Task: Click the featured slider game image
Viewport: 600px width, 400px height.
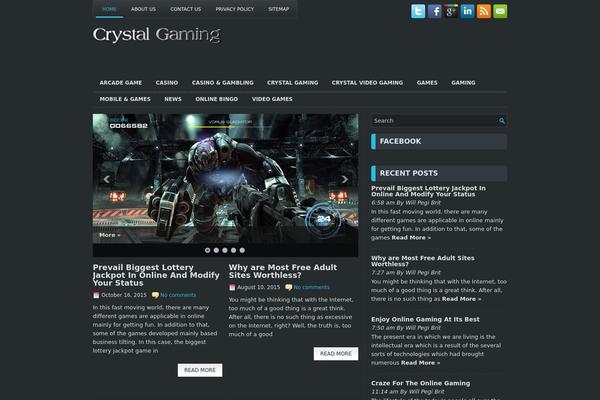Action: coord(225,178)
